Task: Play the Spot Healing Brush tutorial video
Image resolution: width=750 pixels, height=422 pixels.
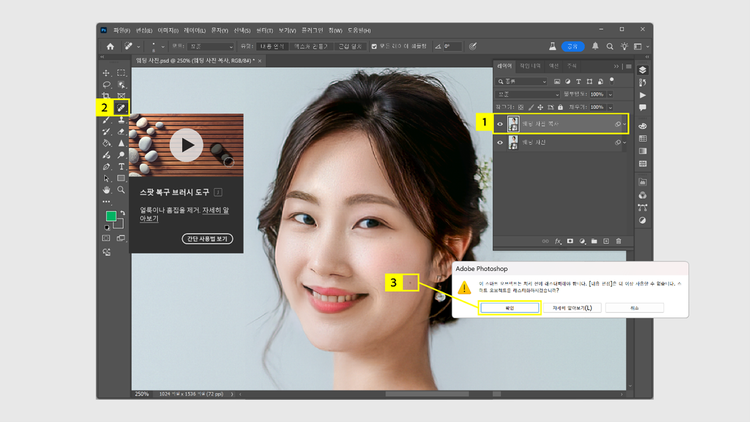Action: [185, 146]
